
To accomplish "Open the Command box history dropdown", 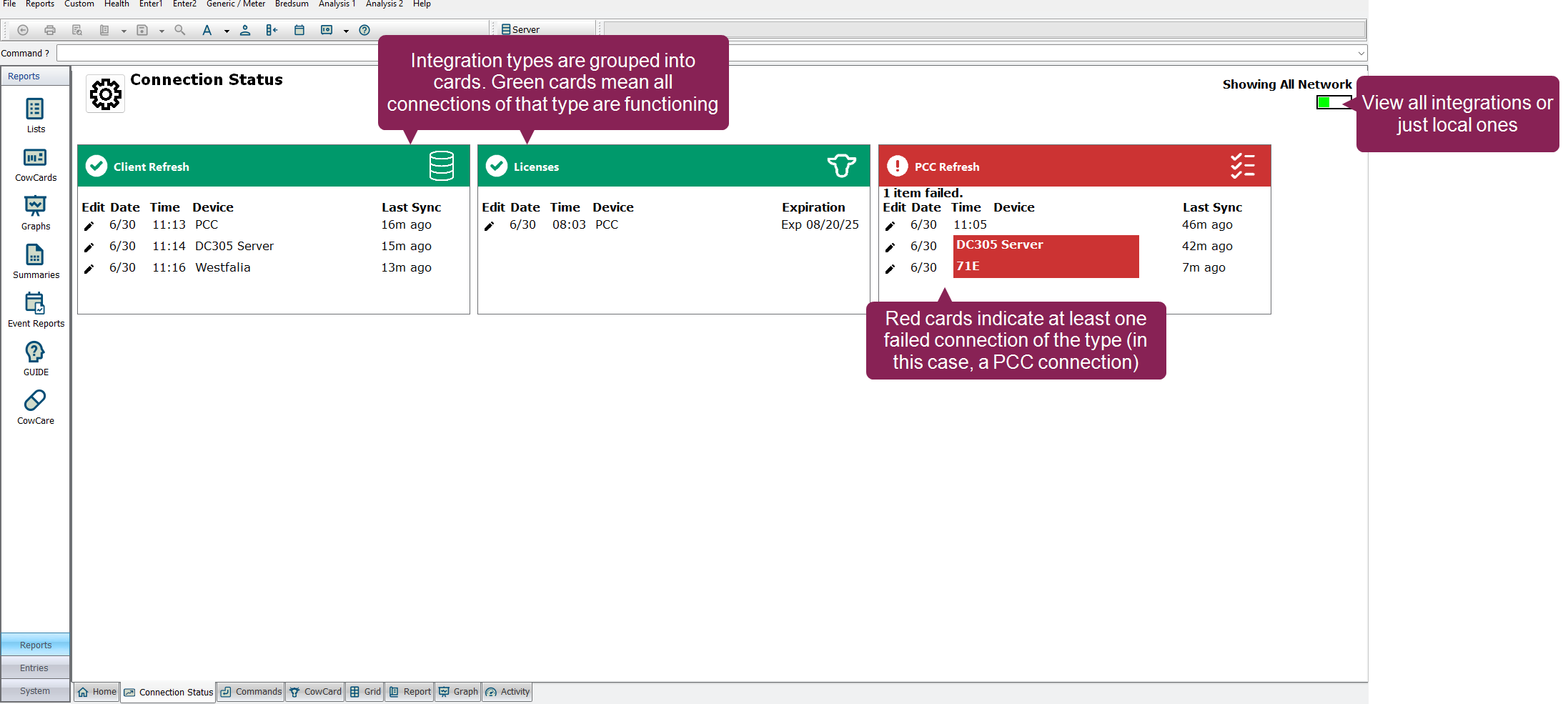I will click(1360, 53).
